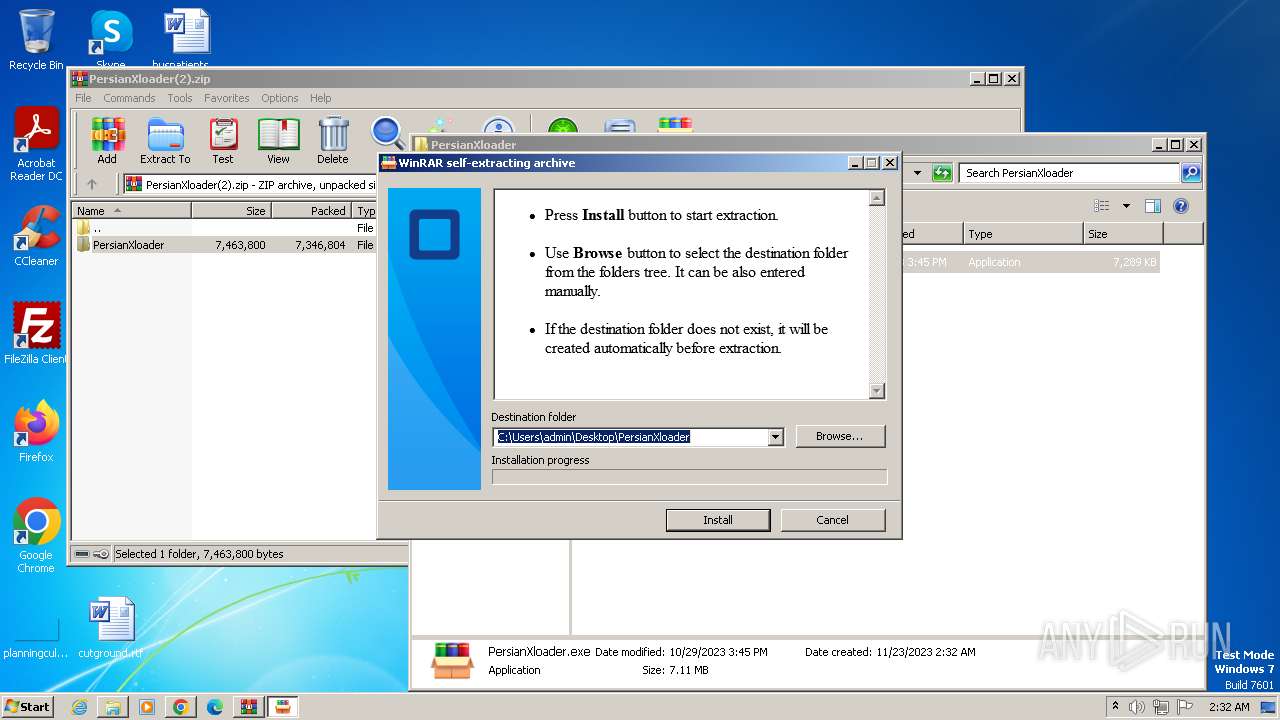Screen dimensions: 1280x720
Task: Click scroll down arrow in instructions box
Action: pos(877,391)
